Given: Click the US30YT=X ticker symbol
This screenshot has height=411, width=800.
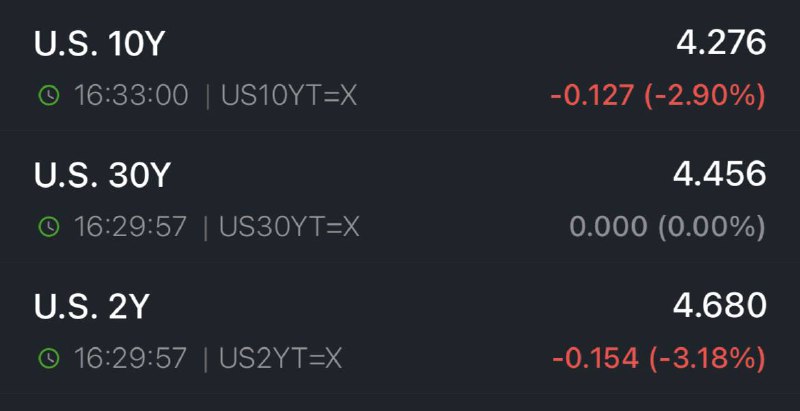Looking at the screenshot, I should tap(289, 227).
